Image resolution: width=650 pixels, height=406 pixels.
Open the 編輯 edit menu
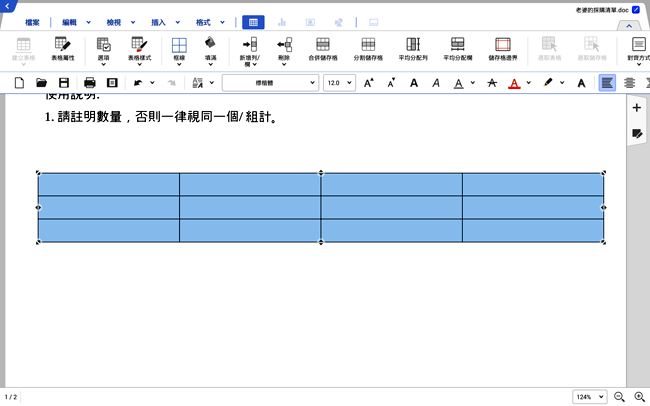pos(70,22)
